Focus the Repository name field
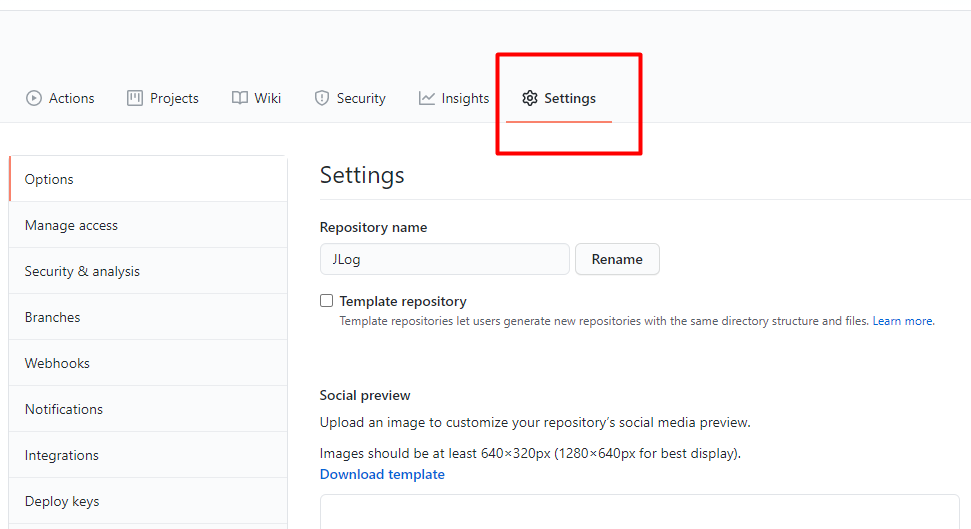The width and height of the screenshot is (971, 529). [x=445, y=259]
